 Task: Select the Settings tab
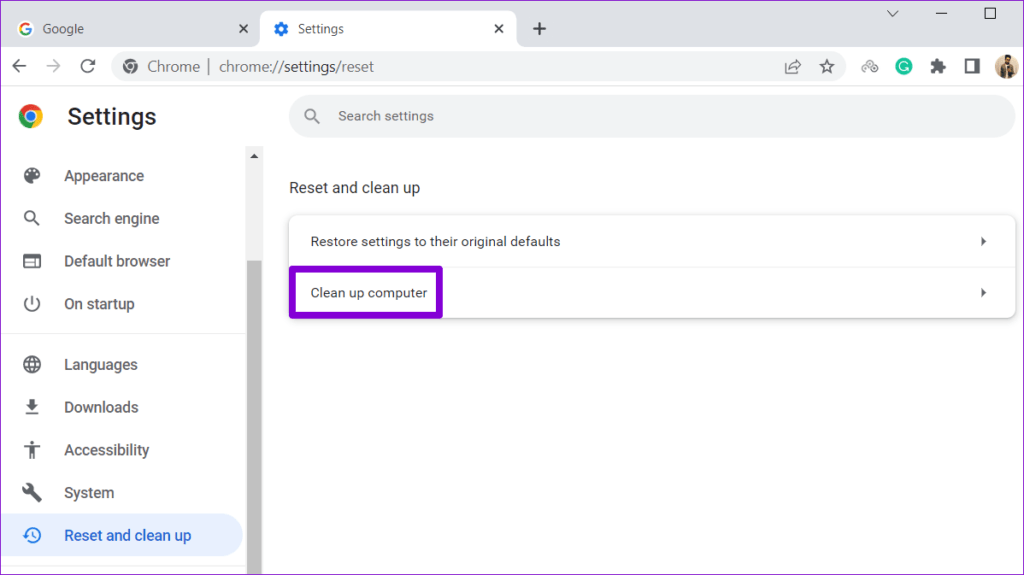[x=388, y=29]
